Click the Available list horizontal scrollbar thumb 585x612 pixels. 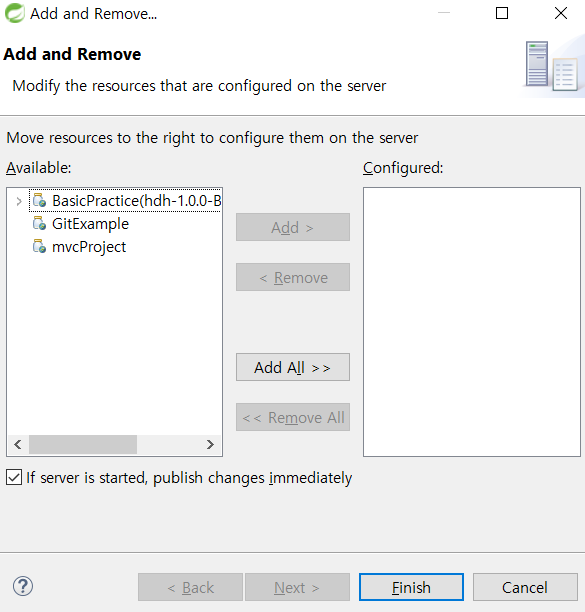click(83, 444)
